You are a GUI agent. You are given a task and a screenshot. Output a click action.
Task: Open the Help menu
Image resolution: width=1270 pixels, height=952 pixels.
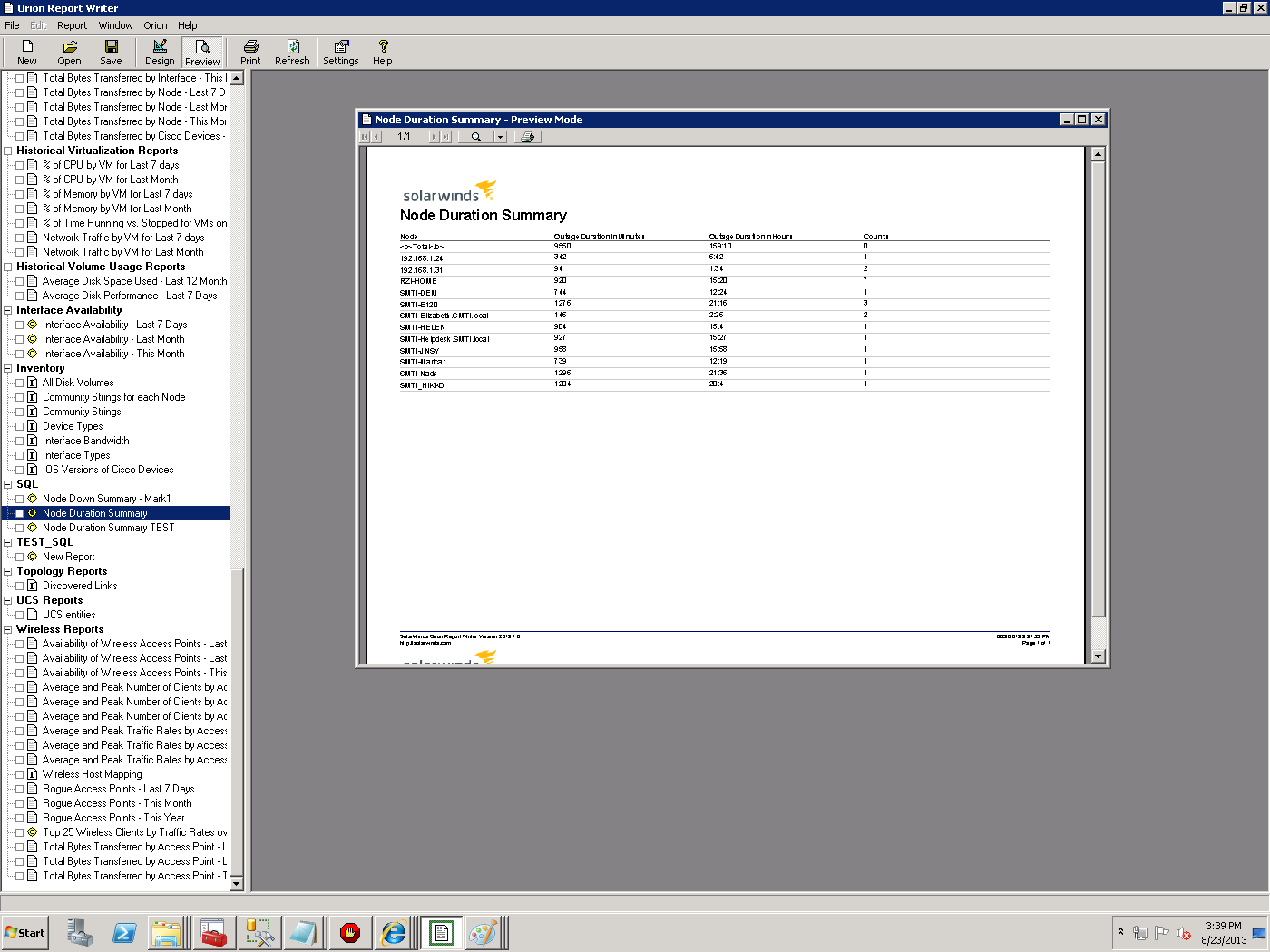click(187, 25)
